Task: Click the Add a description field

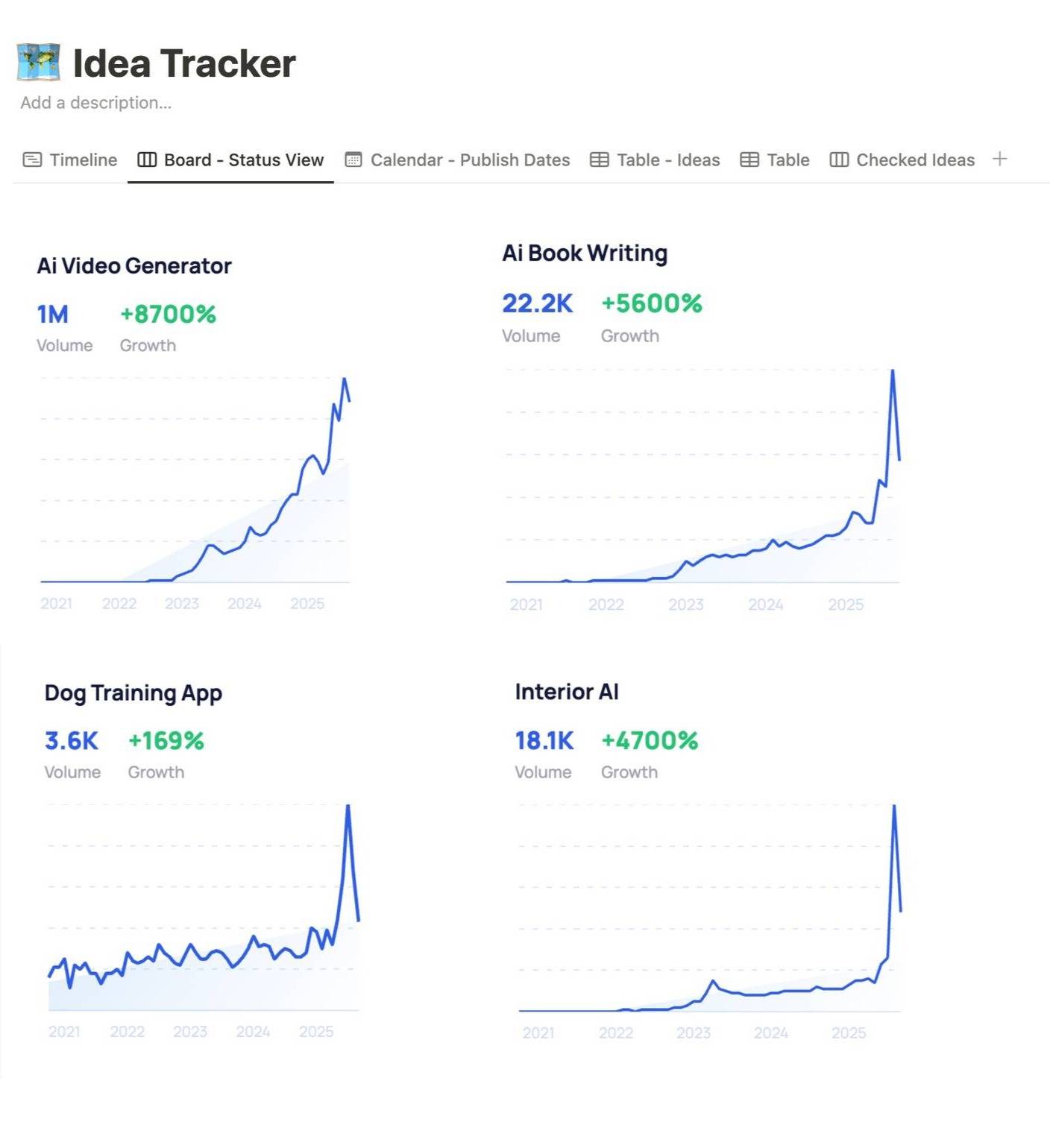Action: (96, 103)
